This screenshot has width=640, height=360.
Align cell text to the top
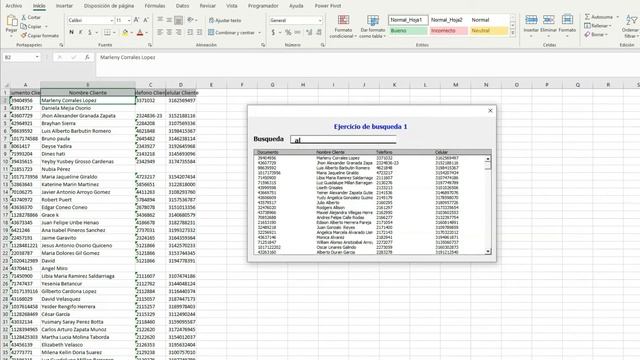[x=160, y=20]
